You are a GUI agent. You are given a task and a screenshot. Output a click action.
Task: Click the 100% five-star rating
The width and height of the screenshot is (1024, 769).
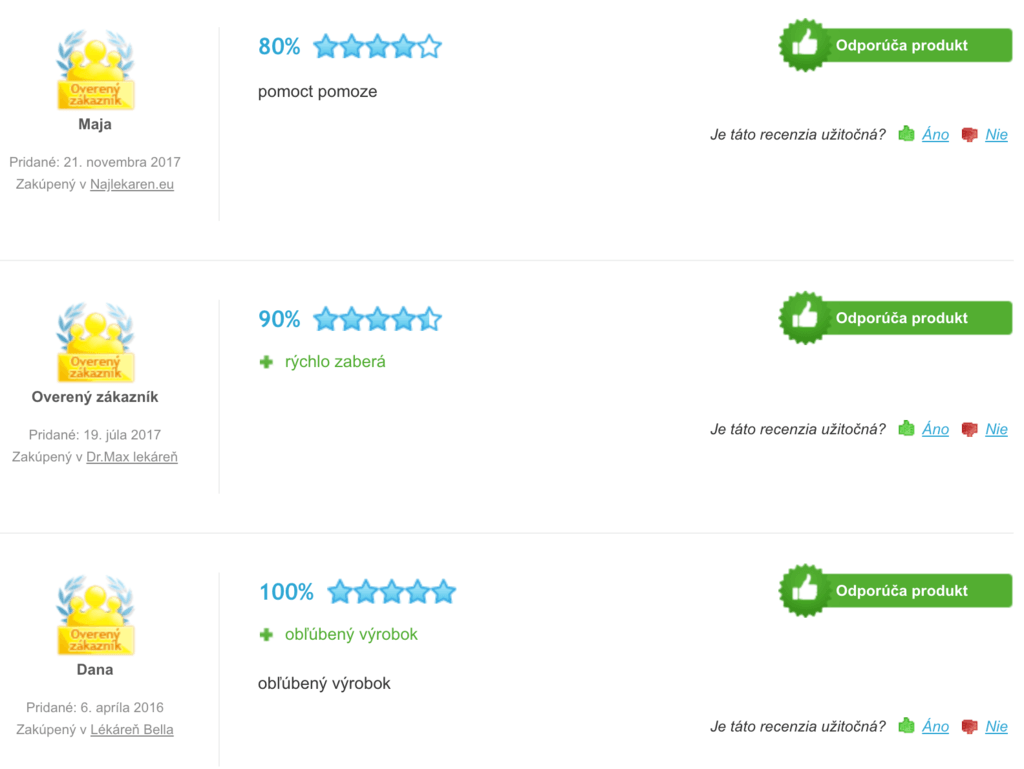tap(391, 591)
